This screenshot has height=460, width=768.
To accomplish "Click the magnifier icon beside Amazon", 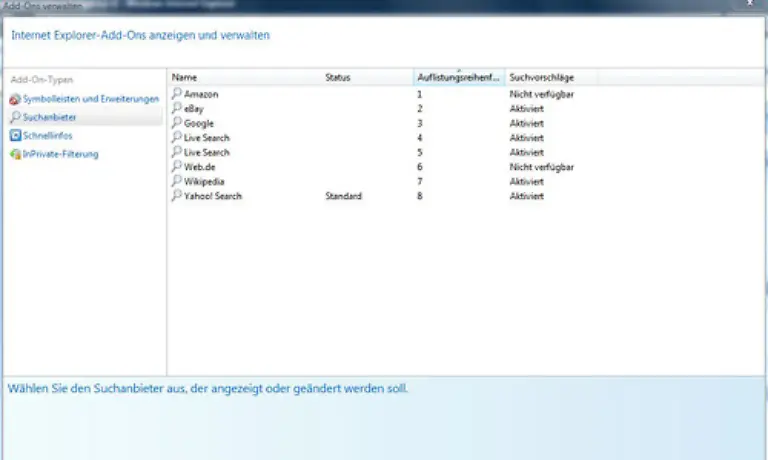I will coord(177,93).
